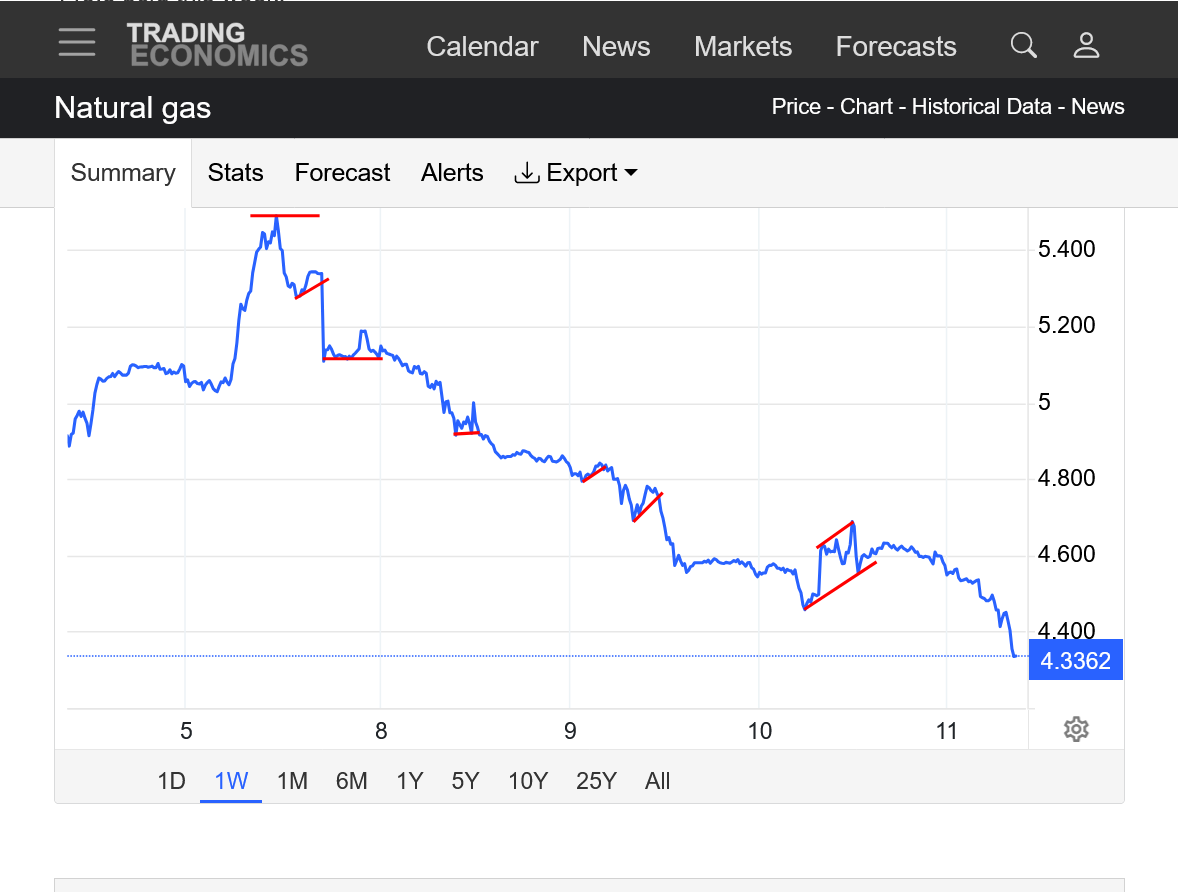Expand the Export dropdown
Screen dimensions: 1178x892
tap(576, 173)
